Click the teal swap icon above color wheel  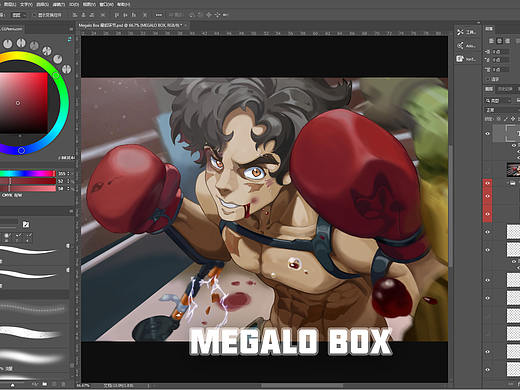click(x=69, y=39)
